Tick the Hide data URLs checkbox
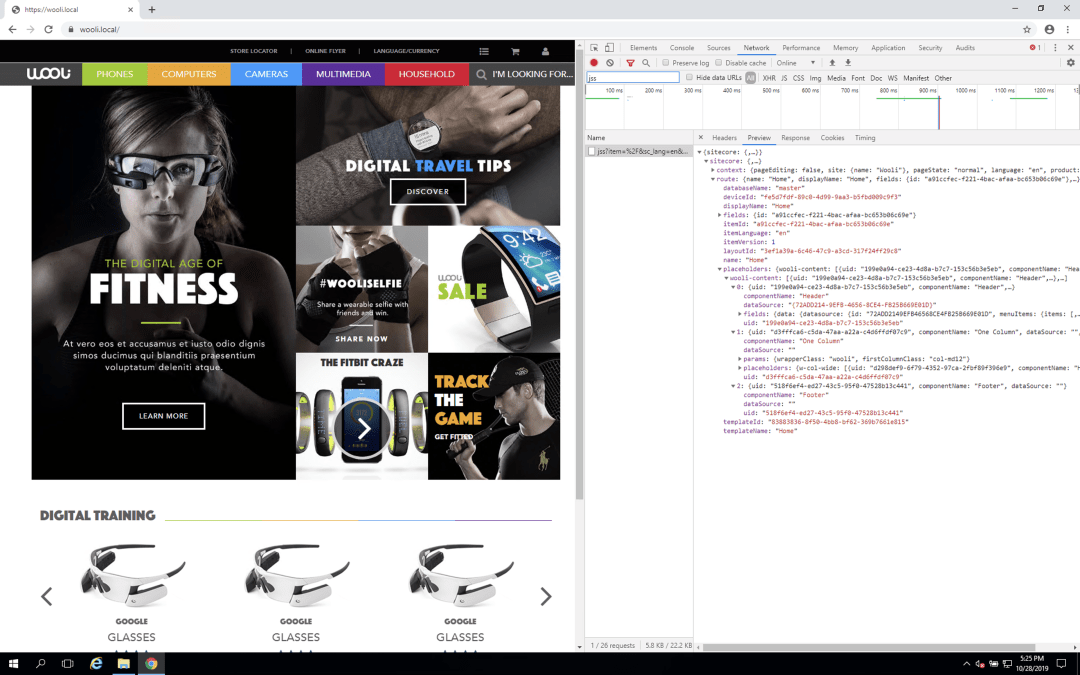The image size is (1080, 675). click(x=690, y=78)
